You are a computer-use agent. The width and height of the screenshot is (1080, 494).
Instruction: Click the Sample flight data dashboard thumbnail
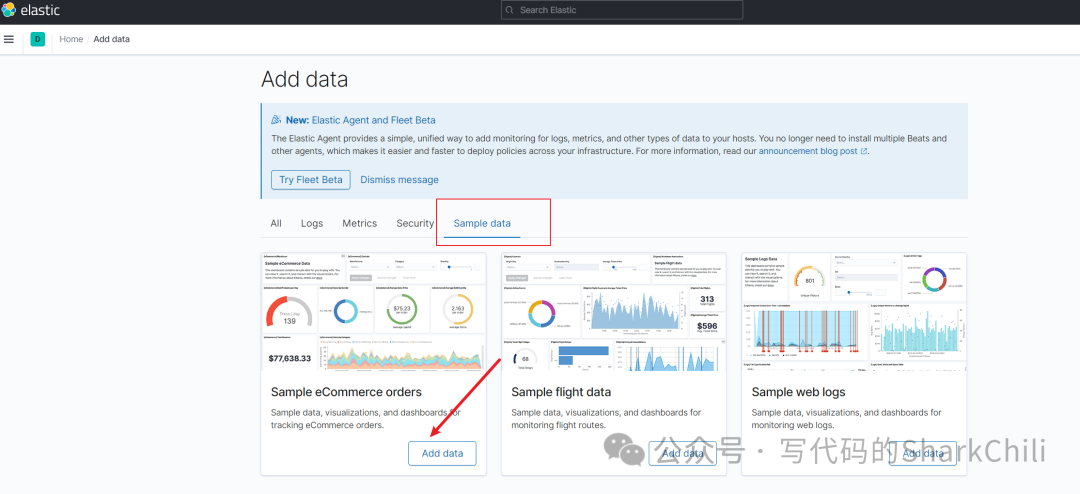(x=614, y=311)
